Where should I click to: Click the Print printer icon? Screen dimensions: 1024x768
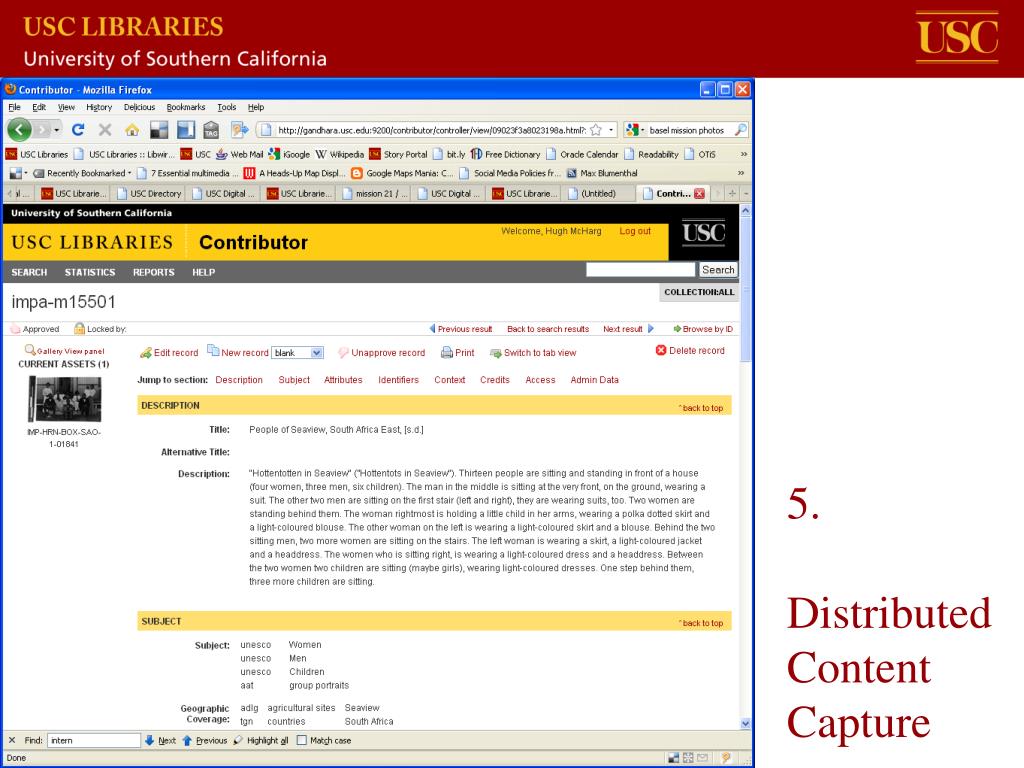(447, 353)
